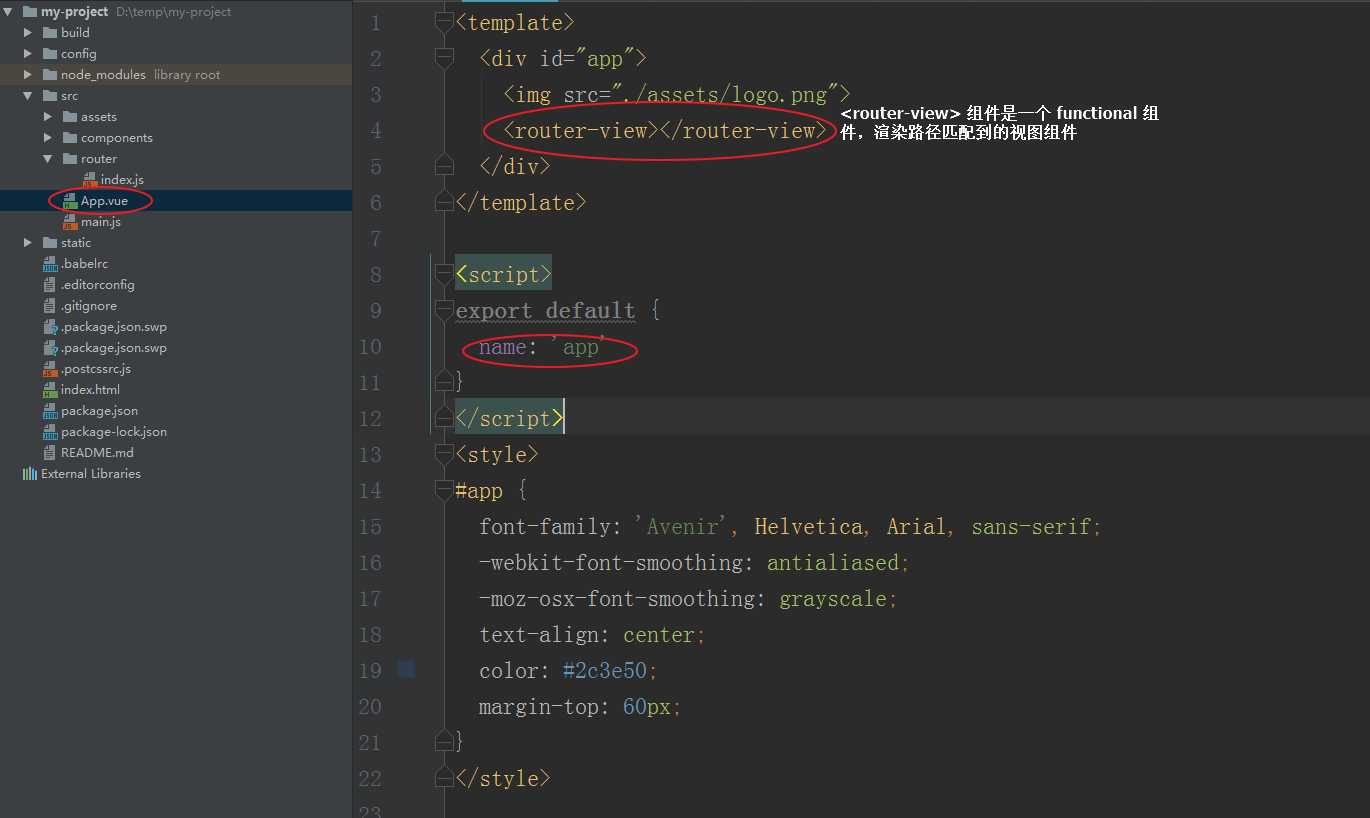Click the index.html file icon
Viewport: 1370px width, 818px height.
coord(50,390)
